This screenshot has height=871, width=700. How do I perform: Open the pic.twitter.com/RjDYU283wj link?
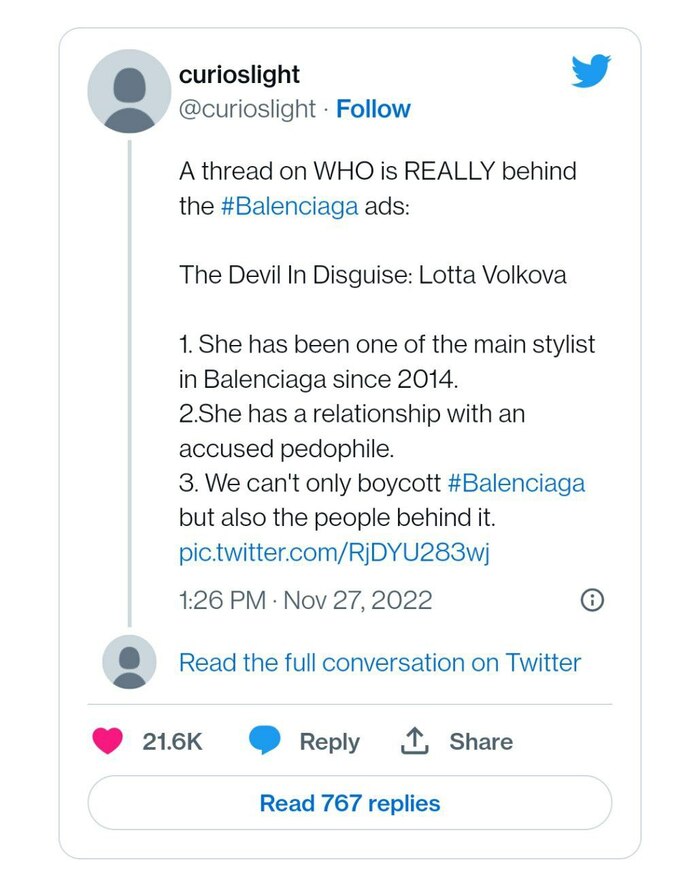tap(333, 552)
